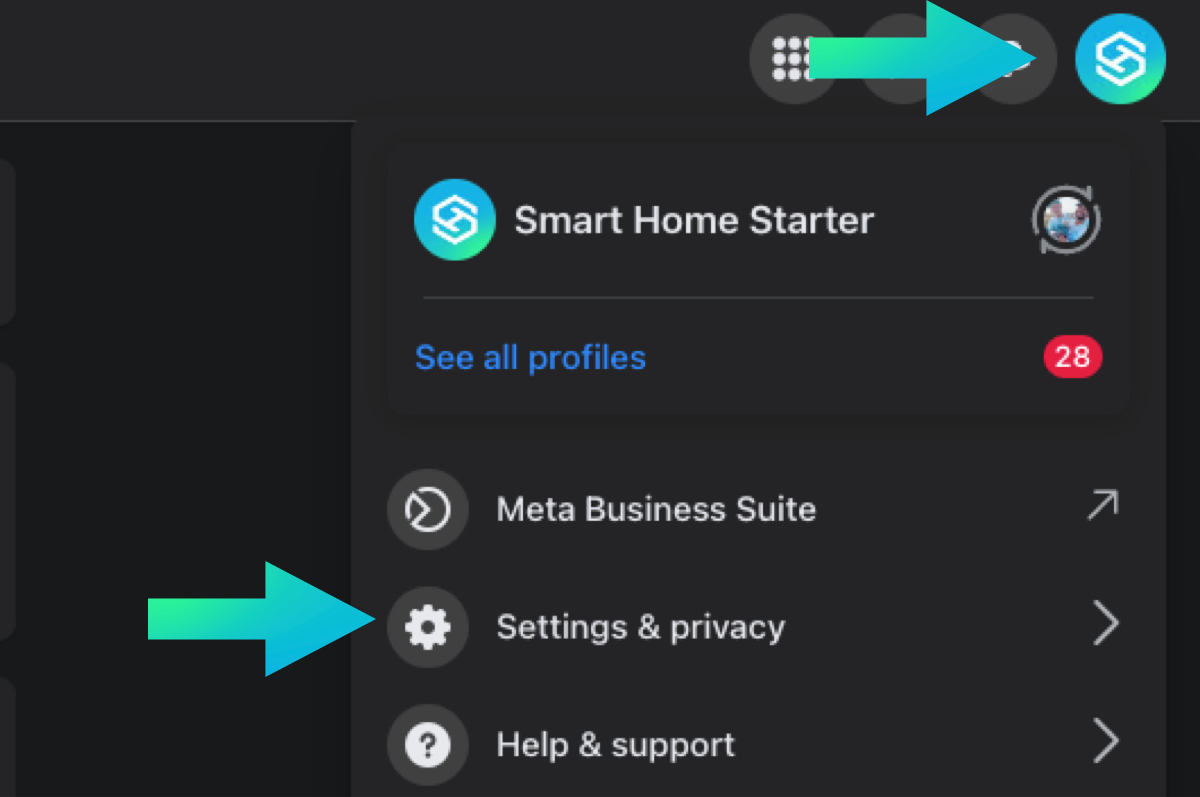Click the Help & support question mark icon
The image size is (1200, 797).
pyautogui.click(x=427, y=745)
